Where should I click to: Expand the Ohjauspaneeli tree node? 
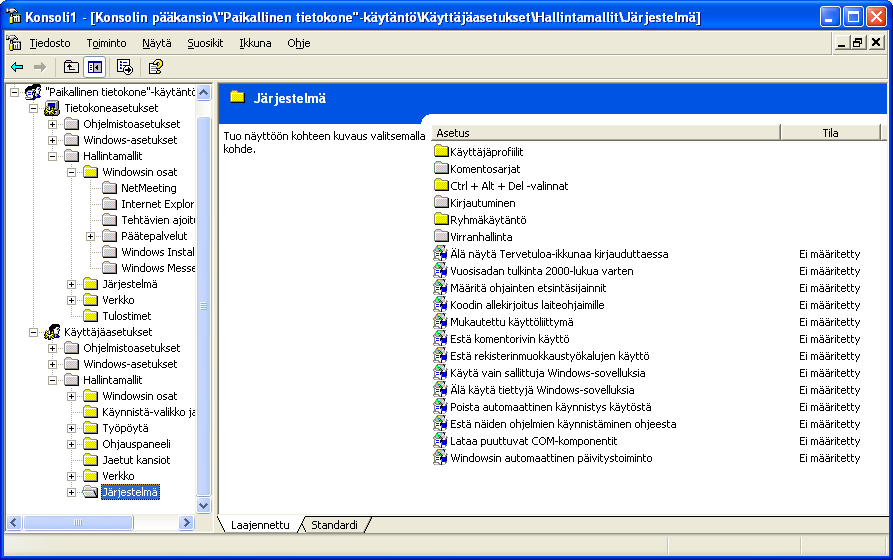point(72,444)
